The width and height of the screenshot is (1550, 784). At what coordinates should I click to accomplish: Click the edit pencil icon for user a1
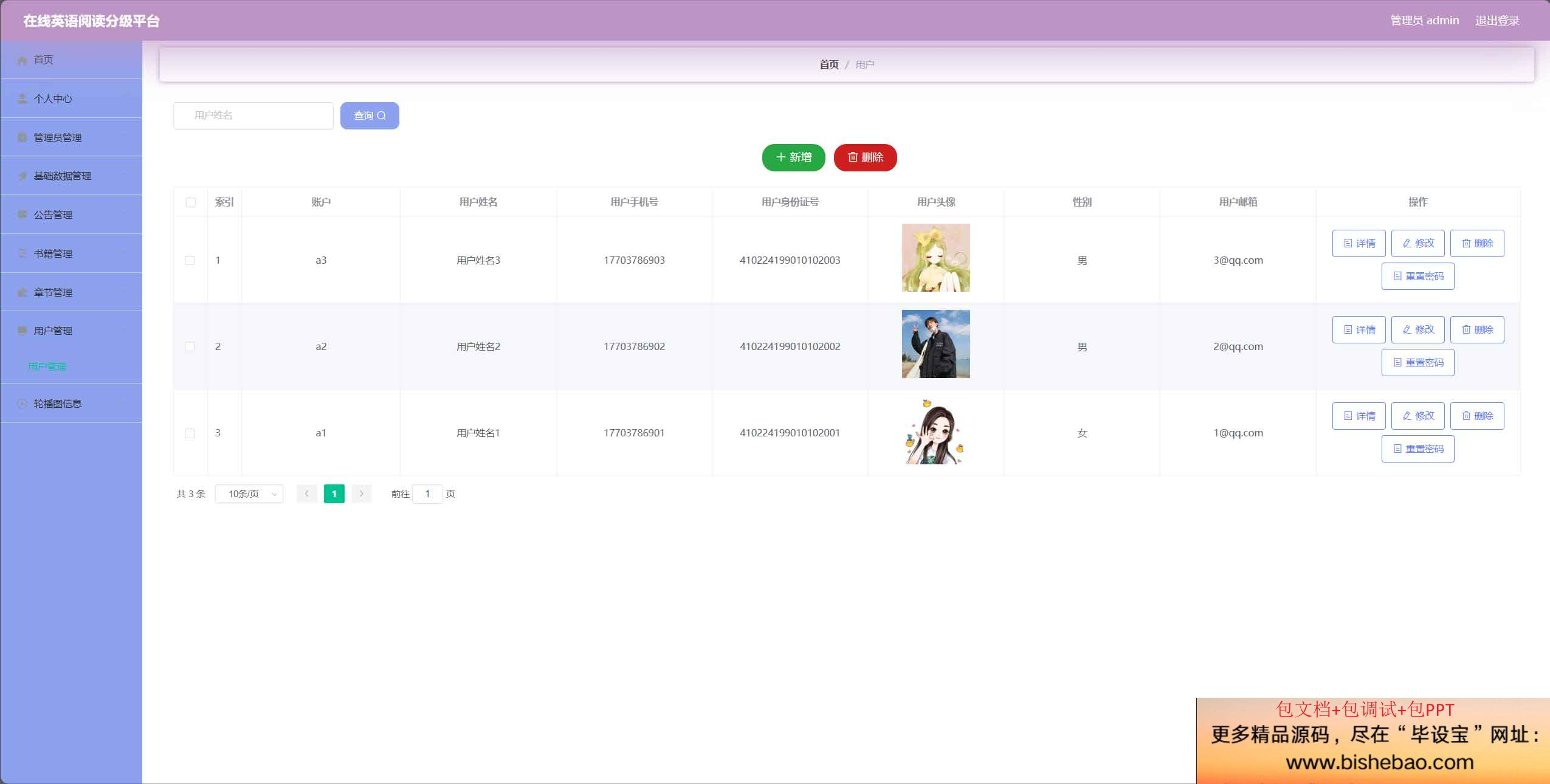(1407, 416)
